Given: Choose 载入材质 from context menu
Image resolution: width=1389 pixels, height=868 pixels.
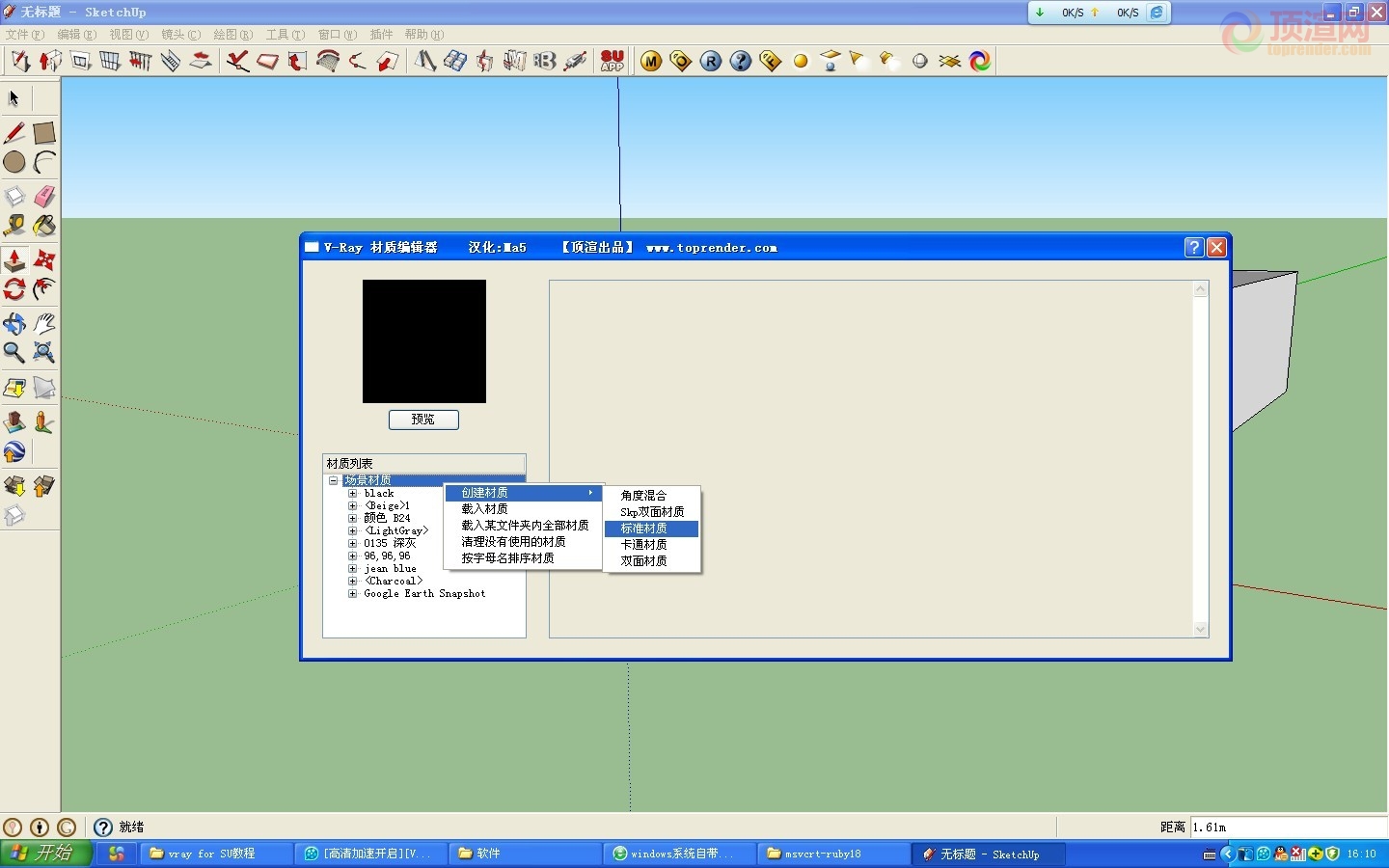Looking at the screenshot, I should coord(524,509).
